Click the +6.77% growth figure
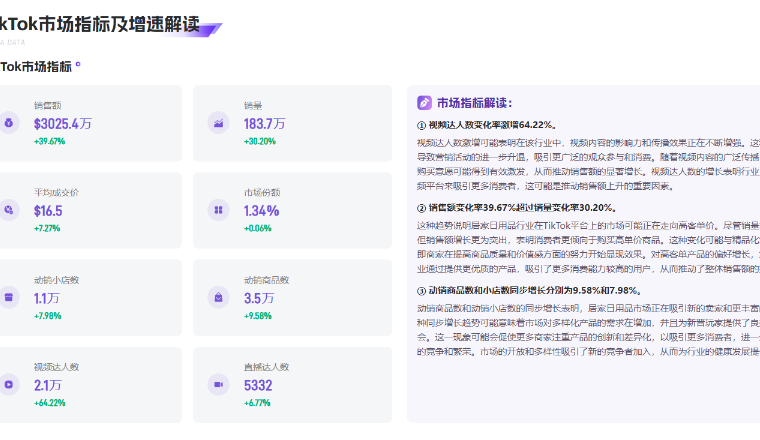The height and width of the screenshot is (440, 760). [x=257, y=403]
